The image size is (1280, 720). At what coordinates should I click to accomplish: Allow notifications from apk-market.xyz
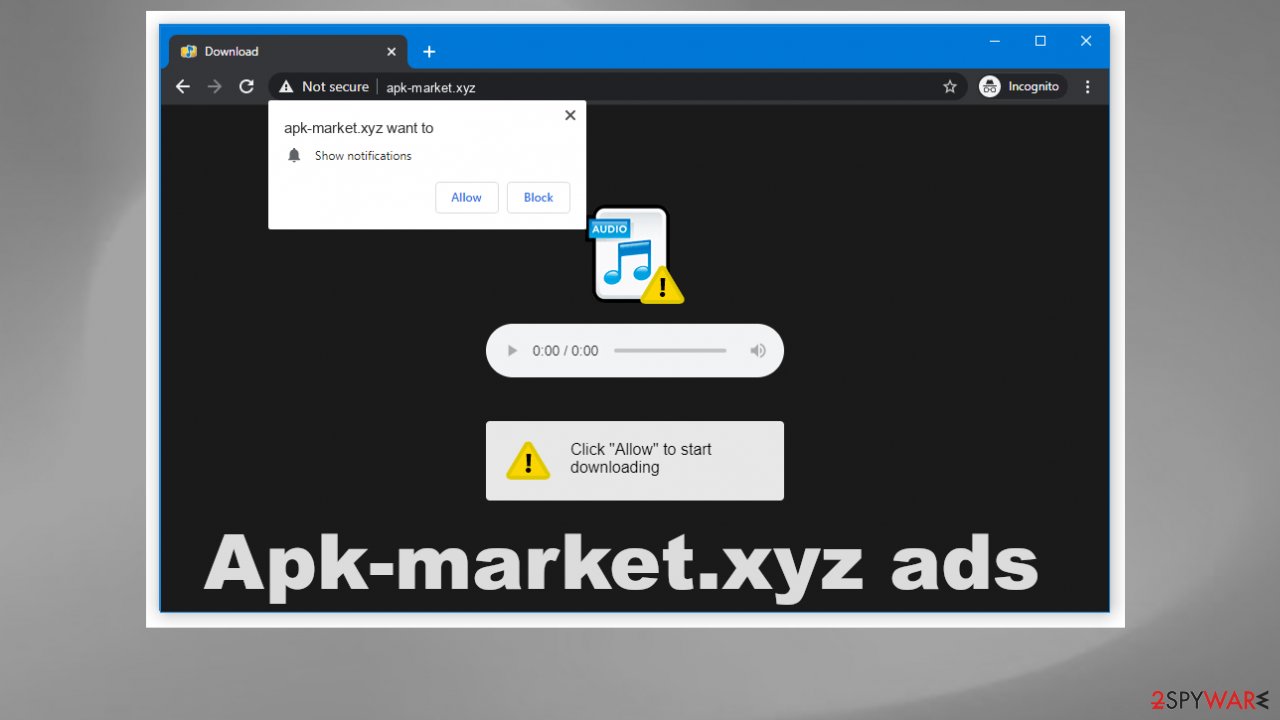coord(466,197)
